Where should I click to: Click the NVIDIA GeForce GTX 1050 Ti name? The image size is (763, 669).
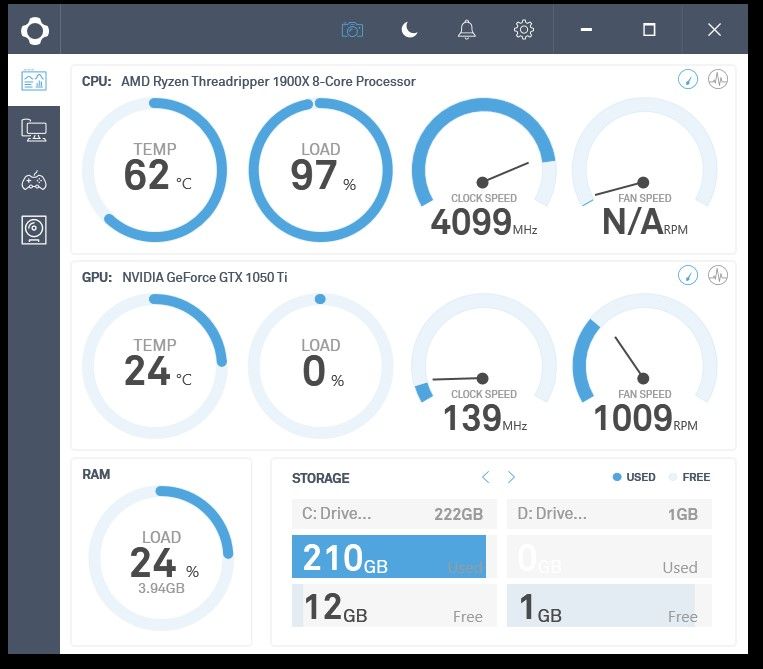pyautogui.click(x=204, y=277)
